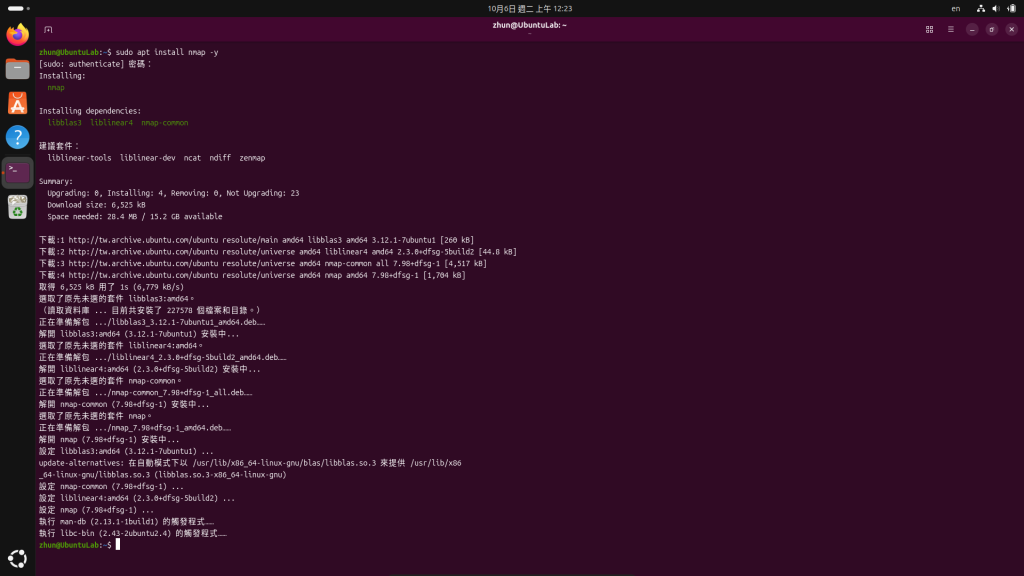Open the Files app in dock

pos(18,69)
